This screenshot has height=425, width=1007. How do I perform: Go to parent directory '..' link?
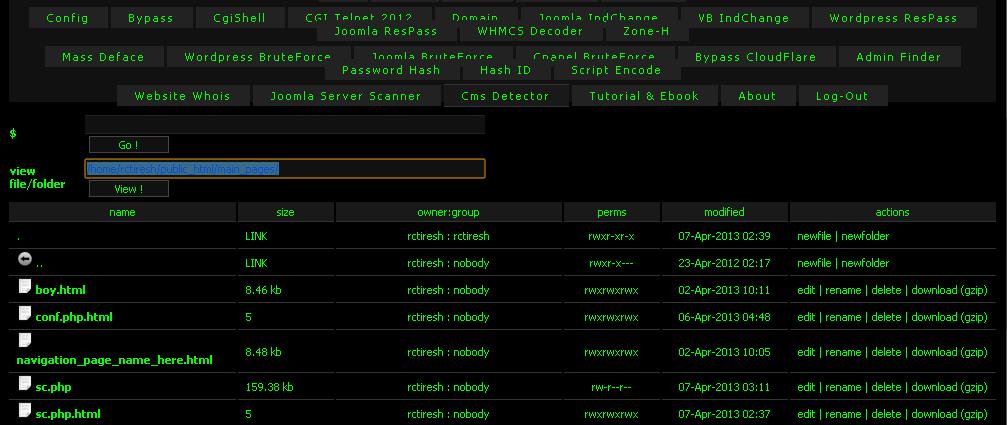pyautogui.click(x=40, y=263)
